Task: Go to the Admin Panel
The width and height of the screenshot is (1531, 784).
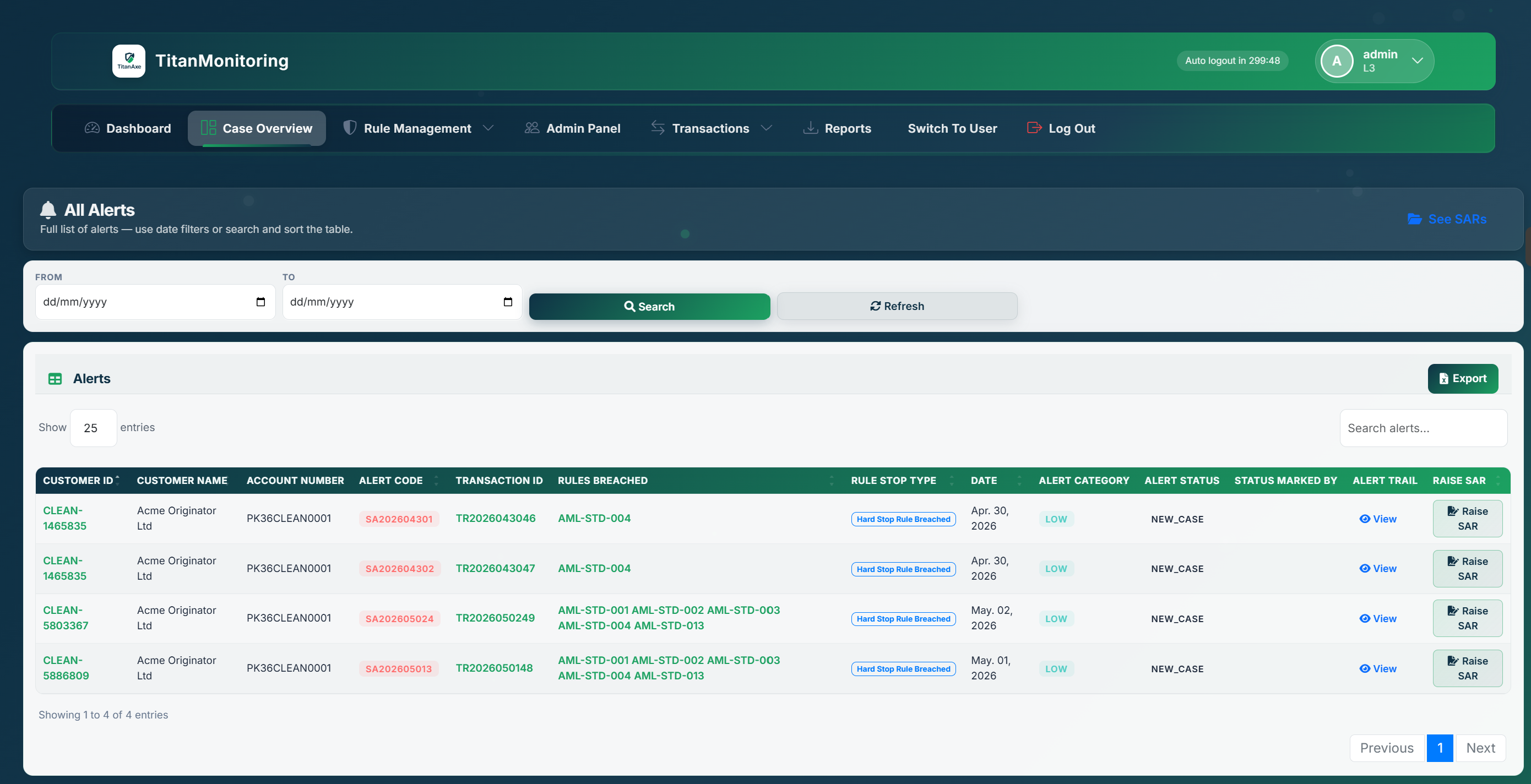Action: 572,128
